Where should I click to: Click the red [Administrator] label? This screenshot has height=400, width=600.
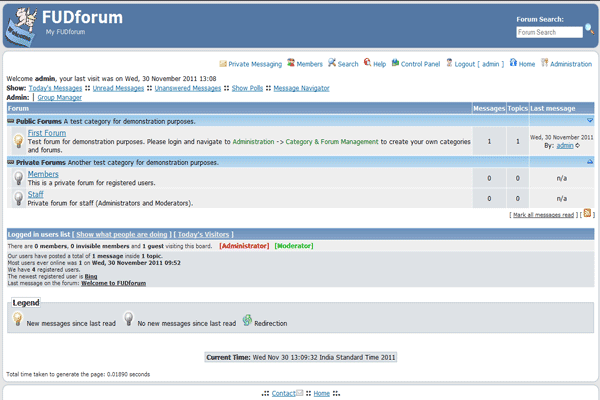point(244,246)
